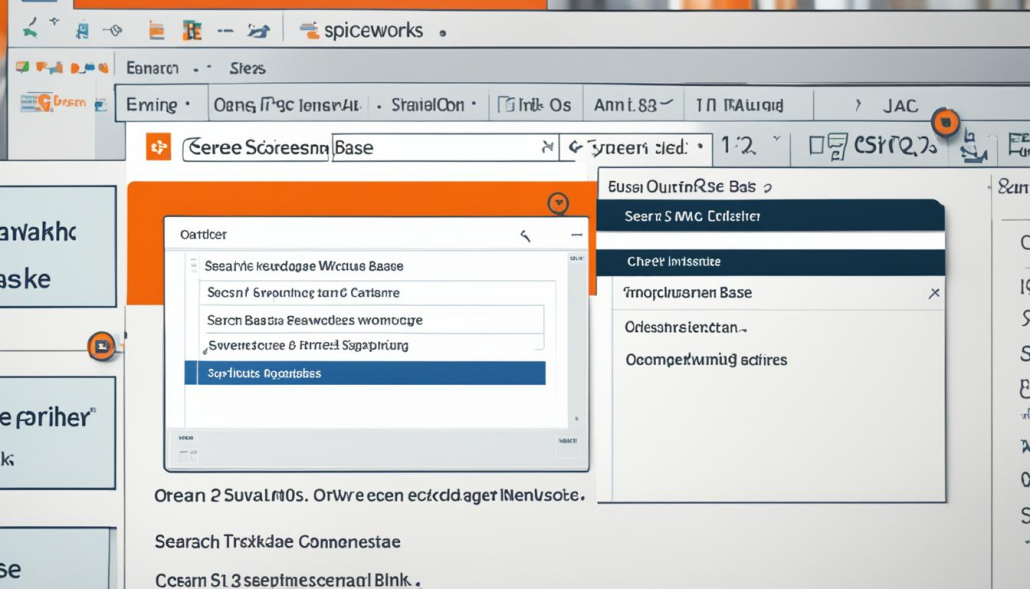1030x589 pixels.
Task: Click the small label at bottom-right of the Oatticer dialog
Action: tap(568, 441)
